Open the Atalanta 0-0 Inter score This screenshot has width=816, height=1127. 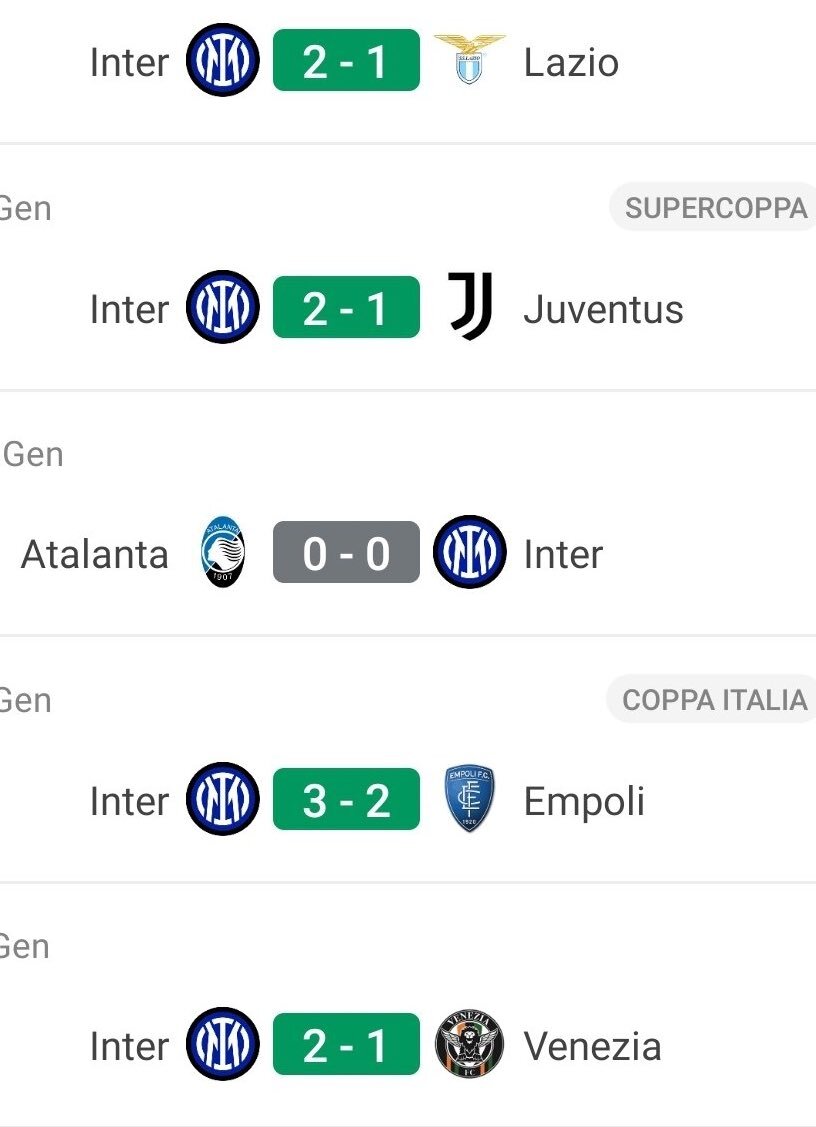tap(347, 552)
